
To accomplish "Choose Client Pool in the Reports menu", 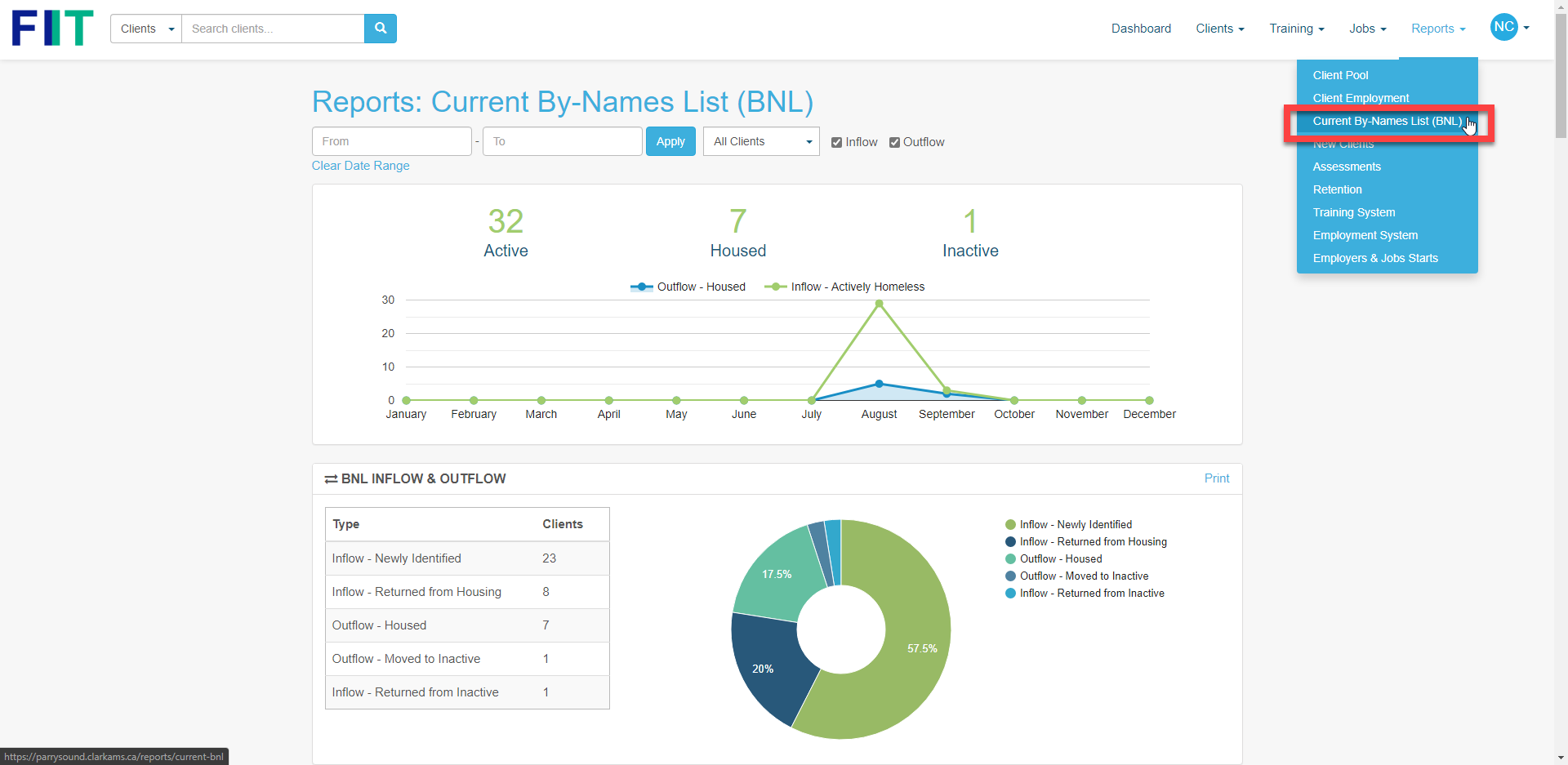I will tap(1340, 75).
